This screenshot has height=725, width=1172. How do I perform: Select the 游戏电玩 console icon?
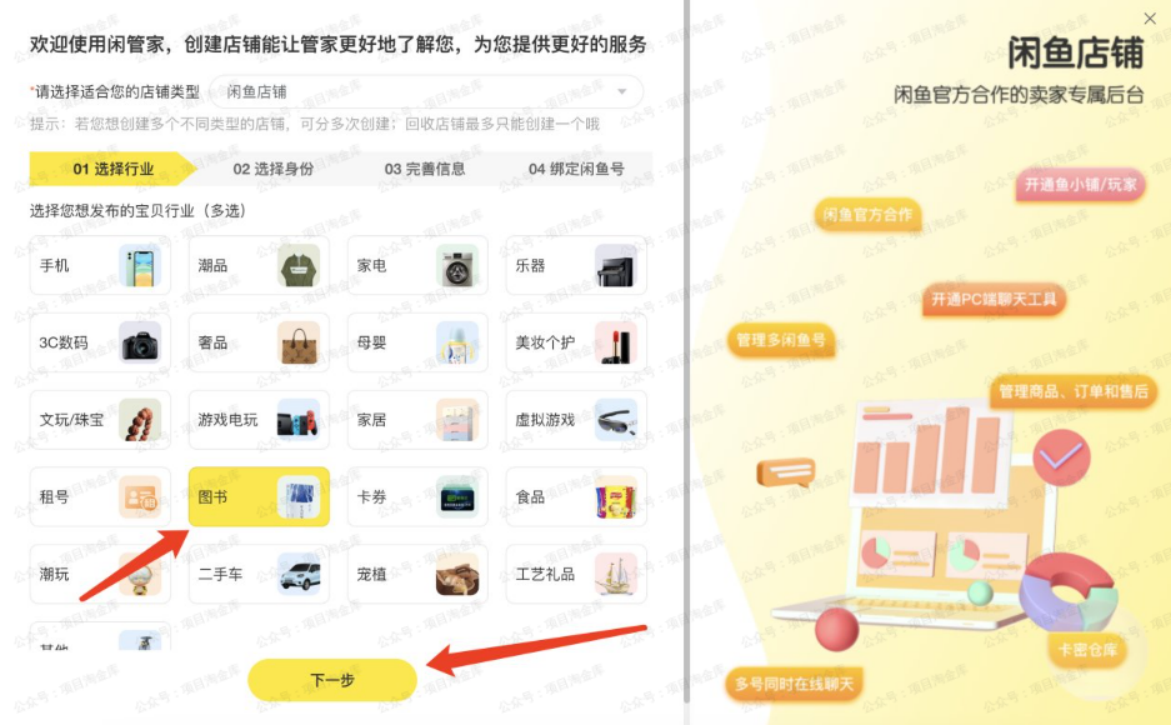click(x=298, y=420)
